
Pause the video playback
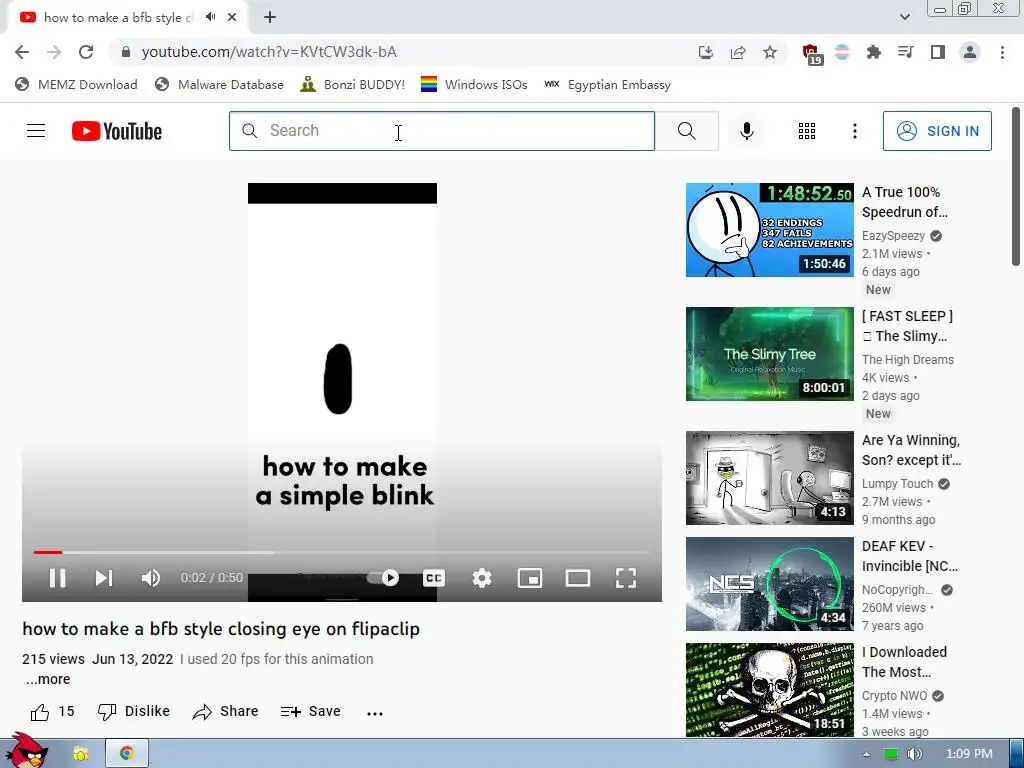pyautogui.click(x=57, y=578)
